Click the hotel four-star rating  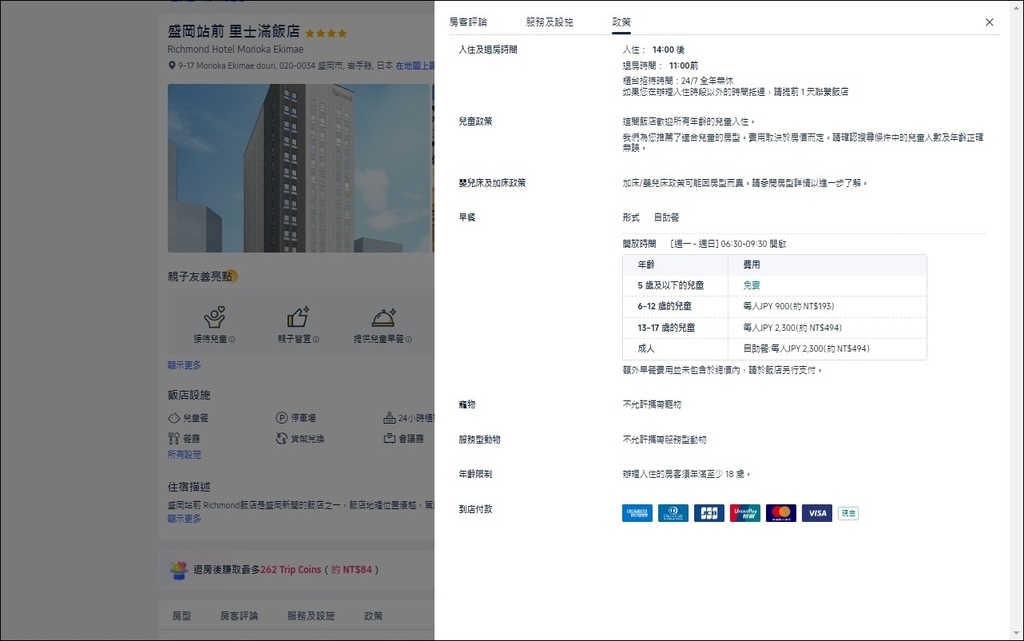[x=326, y=33]
